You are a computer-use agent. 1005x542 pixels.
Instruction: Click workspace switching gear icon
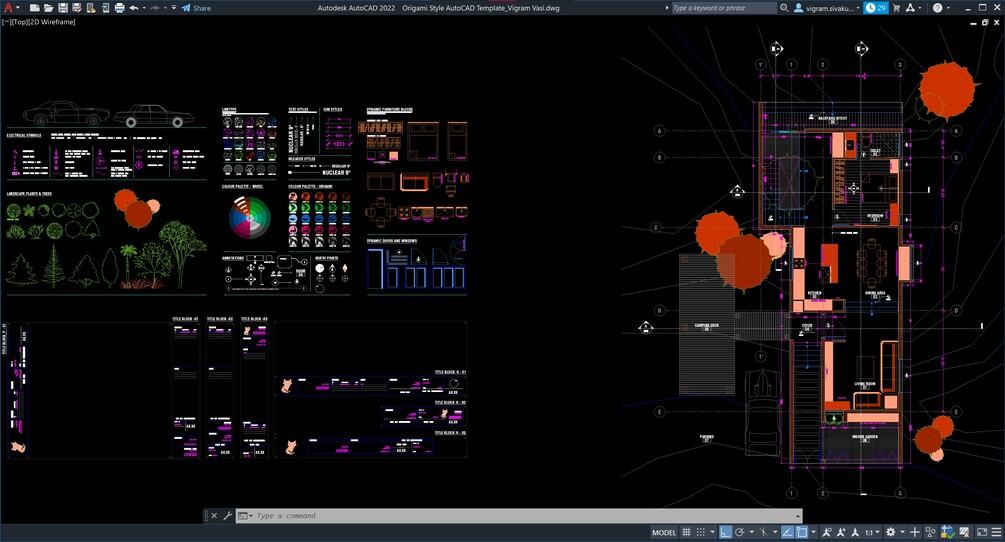point(890,532)
